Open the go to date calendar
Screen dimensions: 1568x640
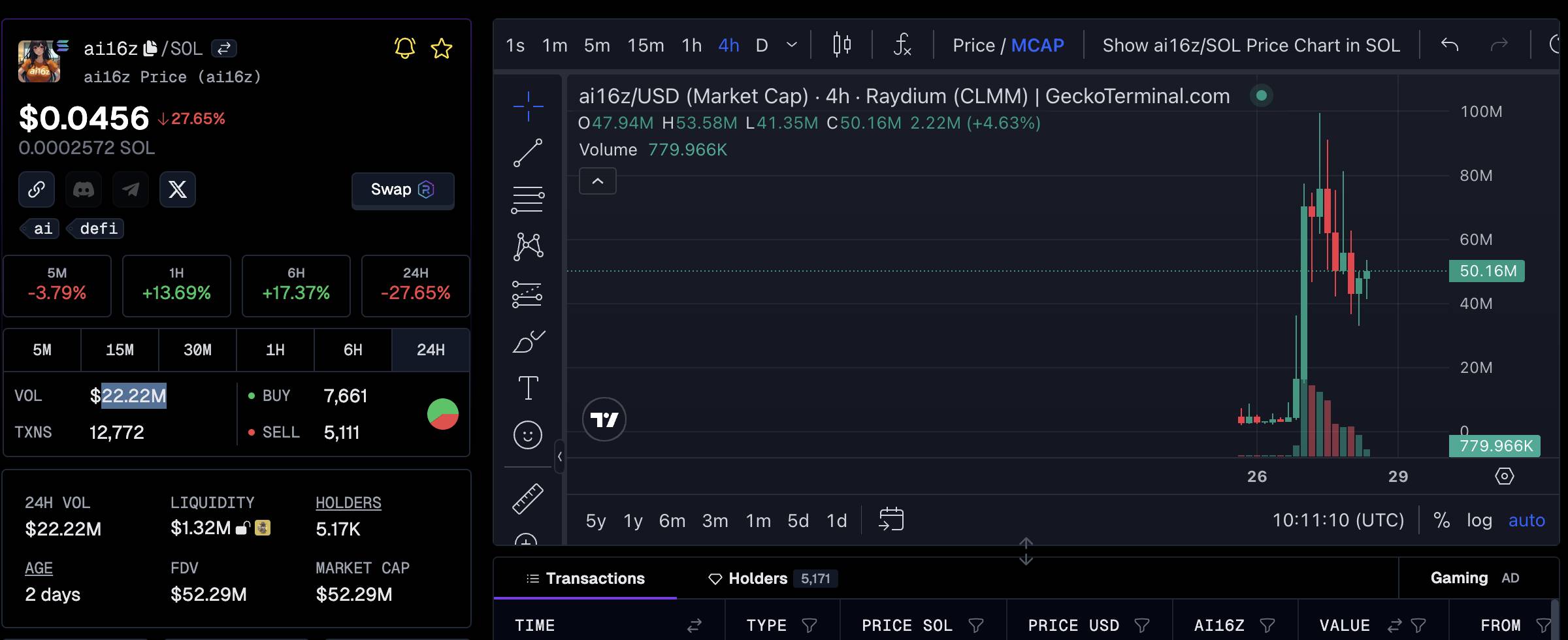click(x=891, y=520)
